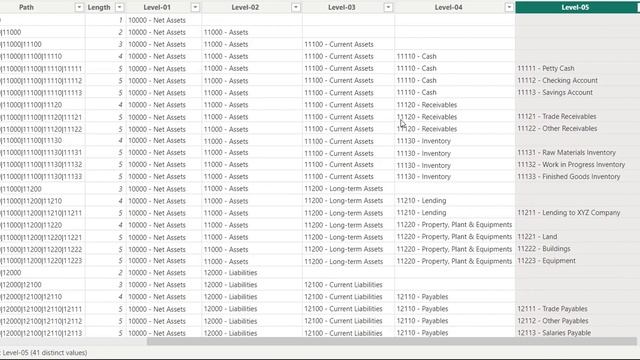Open the Level-01 column filter dropdown
Image resolution: width=640 pixels, height=360 pixels.
coord(195,7)
